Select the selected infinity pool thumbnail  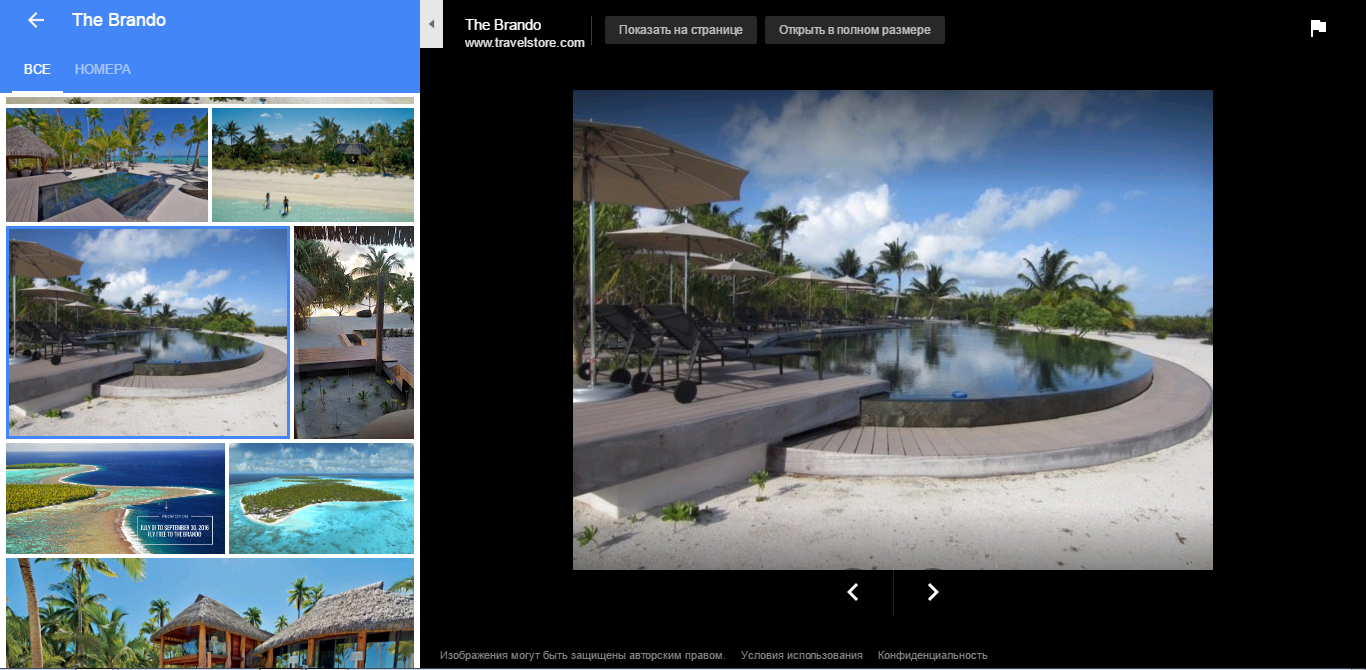(148, 332)
